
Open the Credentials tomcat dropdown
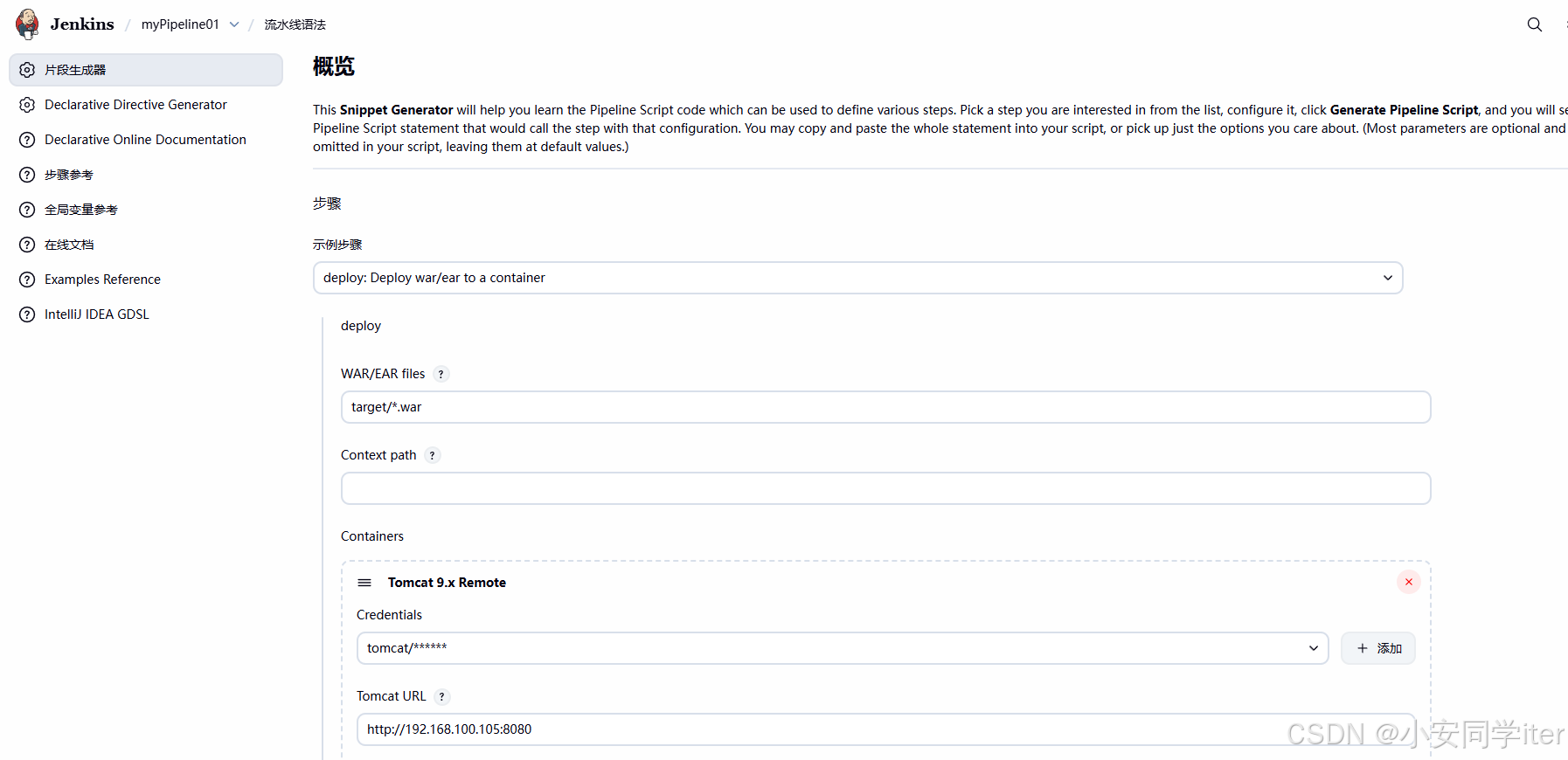point(842,648)
